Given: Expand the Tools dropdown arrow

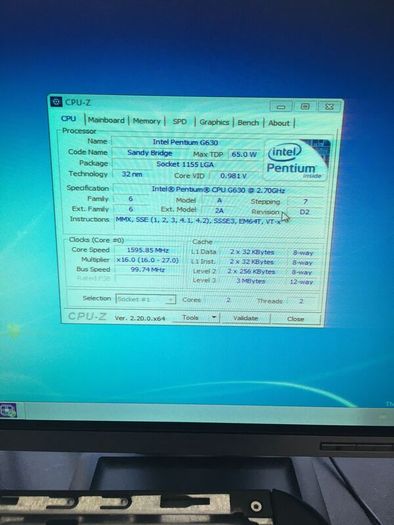Looking at the screenshot, I should pos(214,317).
